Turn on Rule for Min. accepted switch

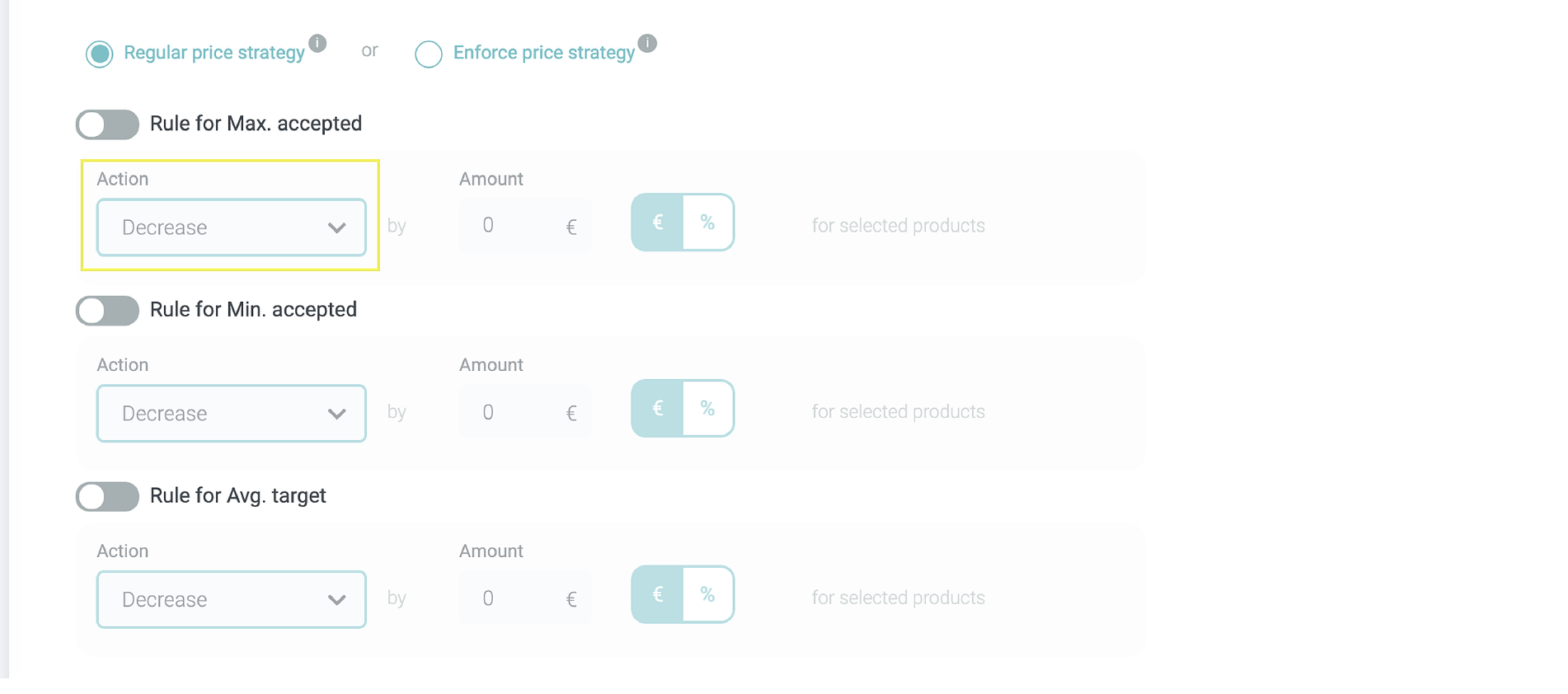click(x=107, y=311)
